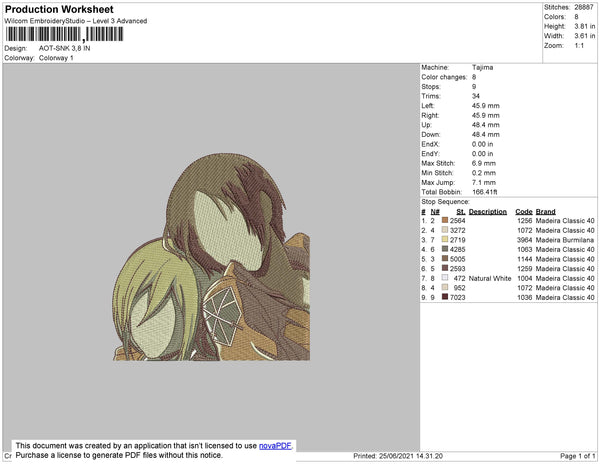Screen dimensions: 600x464
Task: Click the Code column header
Action: [x=523, y=212]
